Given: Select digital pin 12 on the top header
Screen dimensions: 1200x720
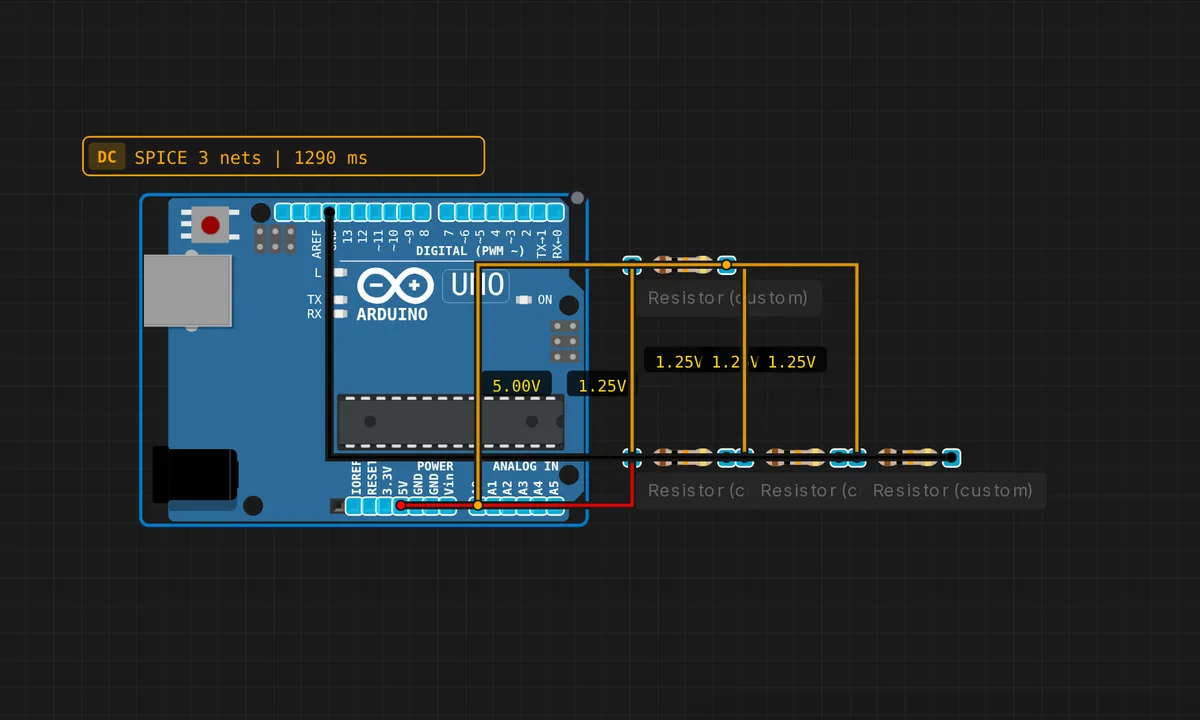Looking at the screenshot, I should coord(361,212).
